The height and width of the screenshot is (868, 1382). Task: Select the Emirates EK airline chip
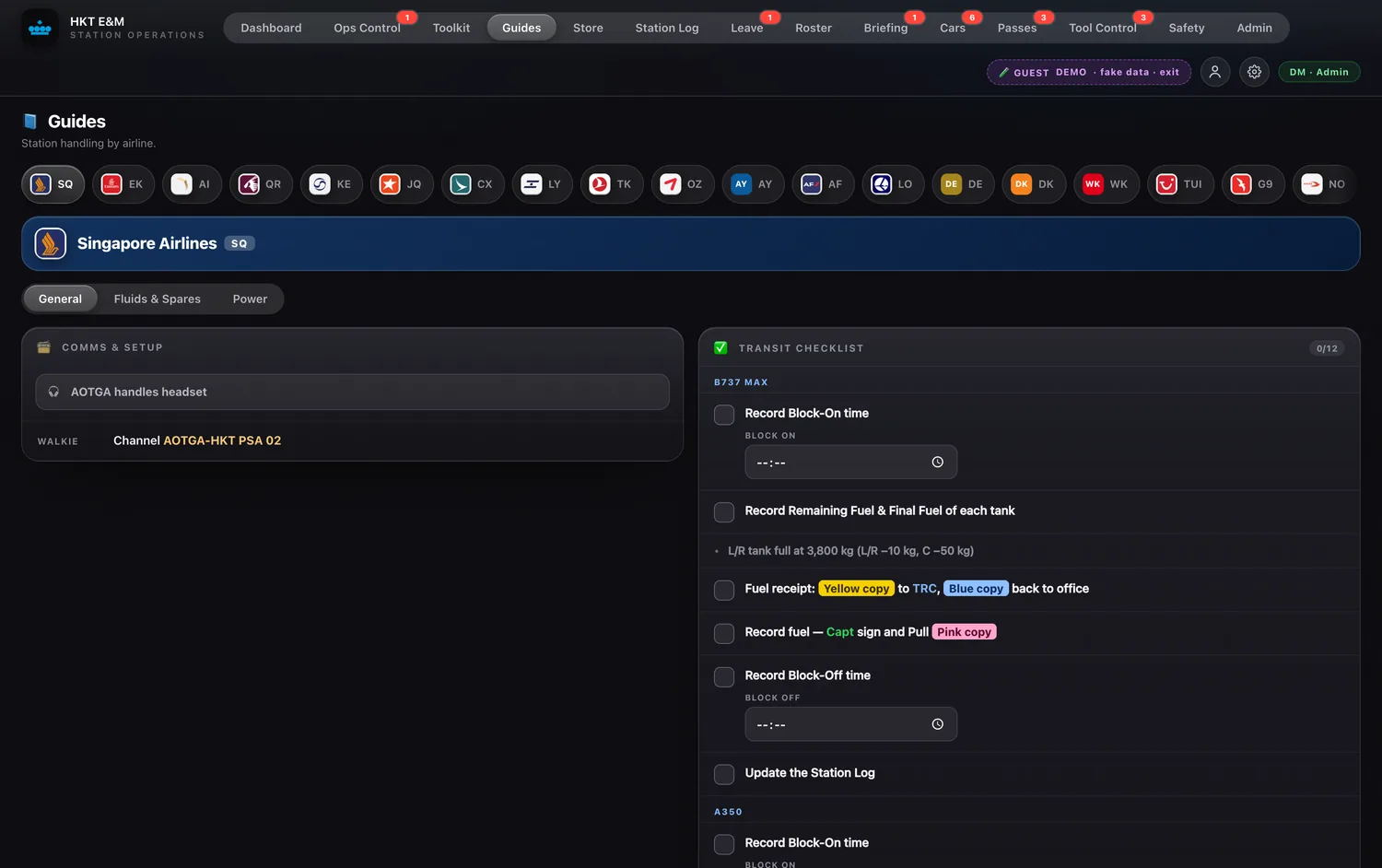(x=123, y=184)
